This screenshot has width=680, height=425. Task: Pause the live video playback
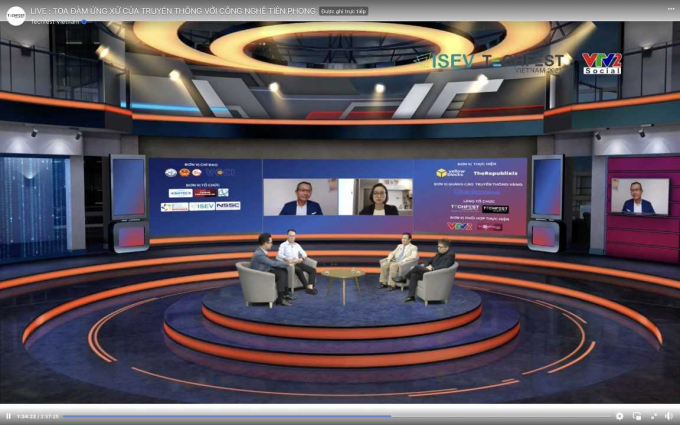tap(8, 416)
